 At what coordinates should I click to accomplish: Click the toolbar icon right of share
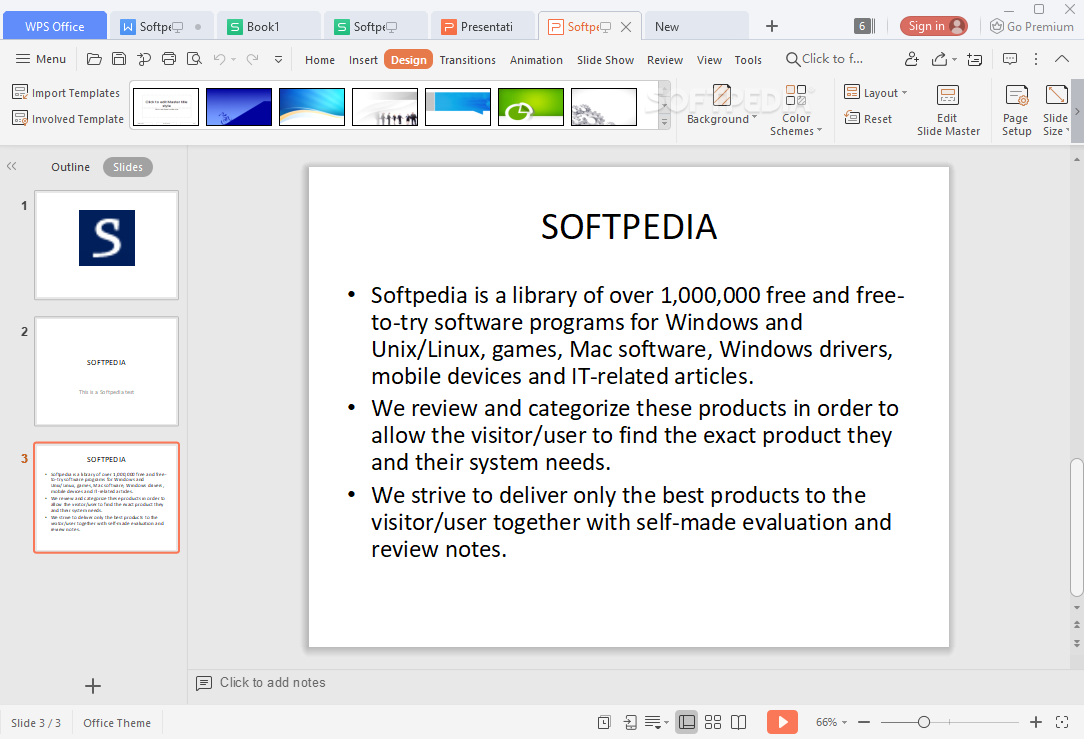point(974,59)
